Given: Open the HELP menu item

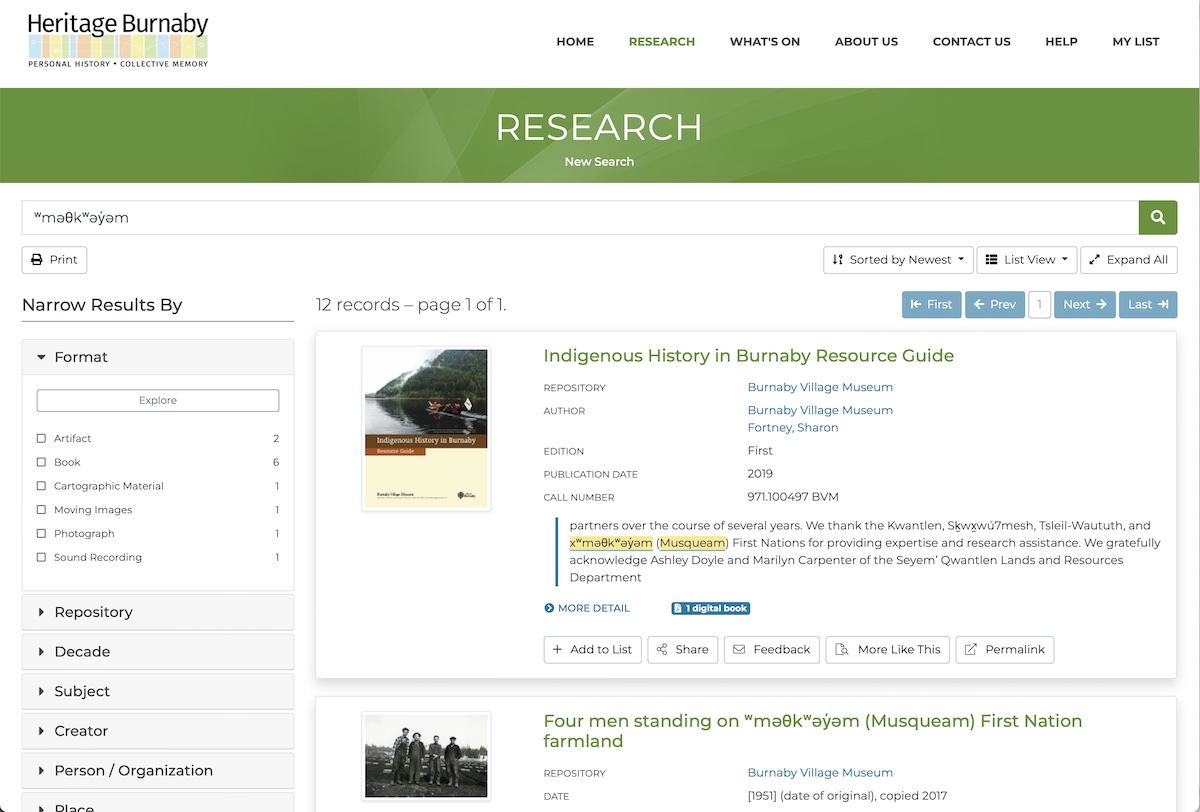Looking at the screenshot, I should (1061, 42).
